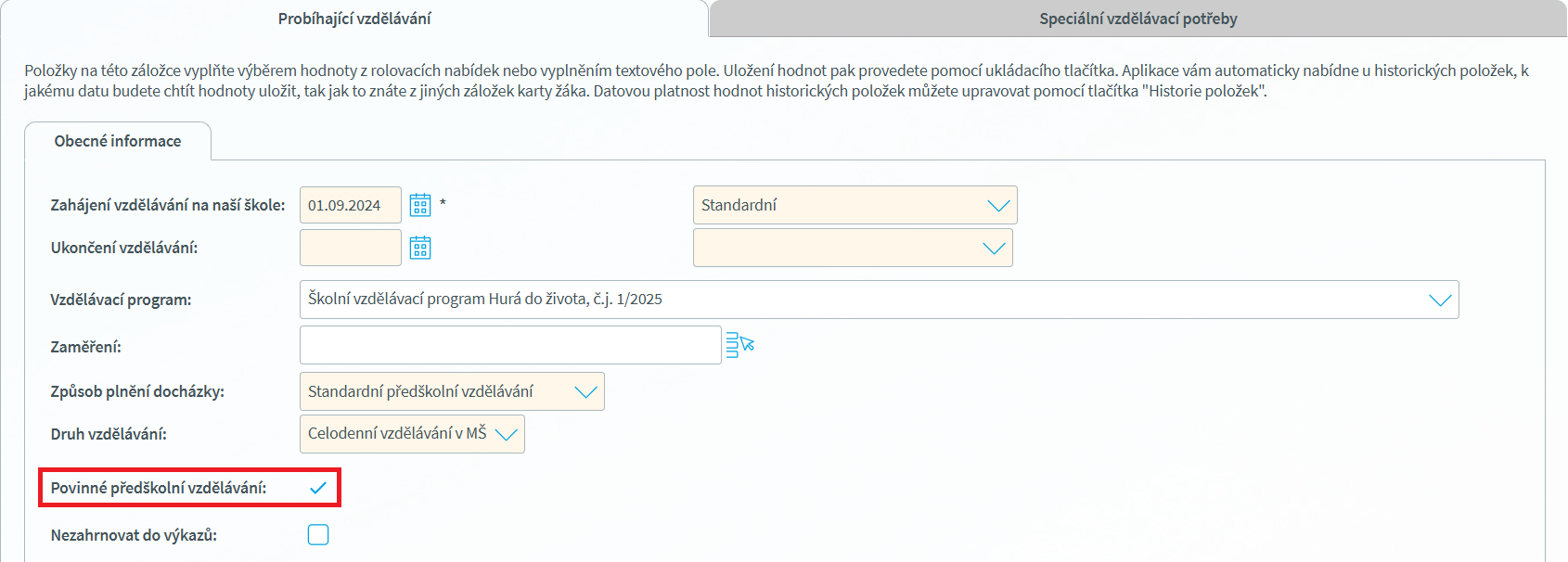The width and height of the screenshot is (1568, 562).
Task: Click the Nezahrnovat do výkazů label
Action: (134, 535)
